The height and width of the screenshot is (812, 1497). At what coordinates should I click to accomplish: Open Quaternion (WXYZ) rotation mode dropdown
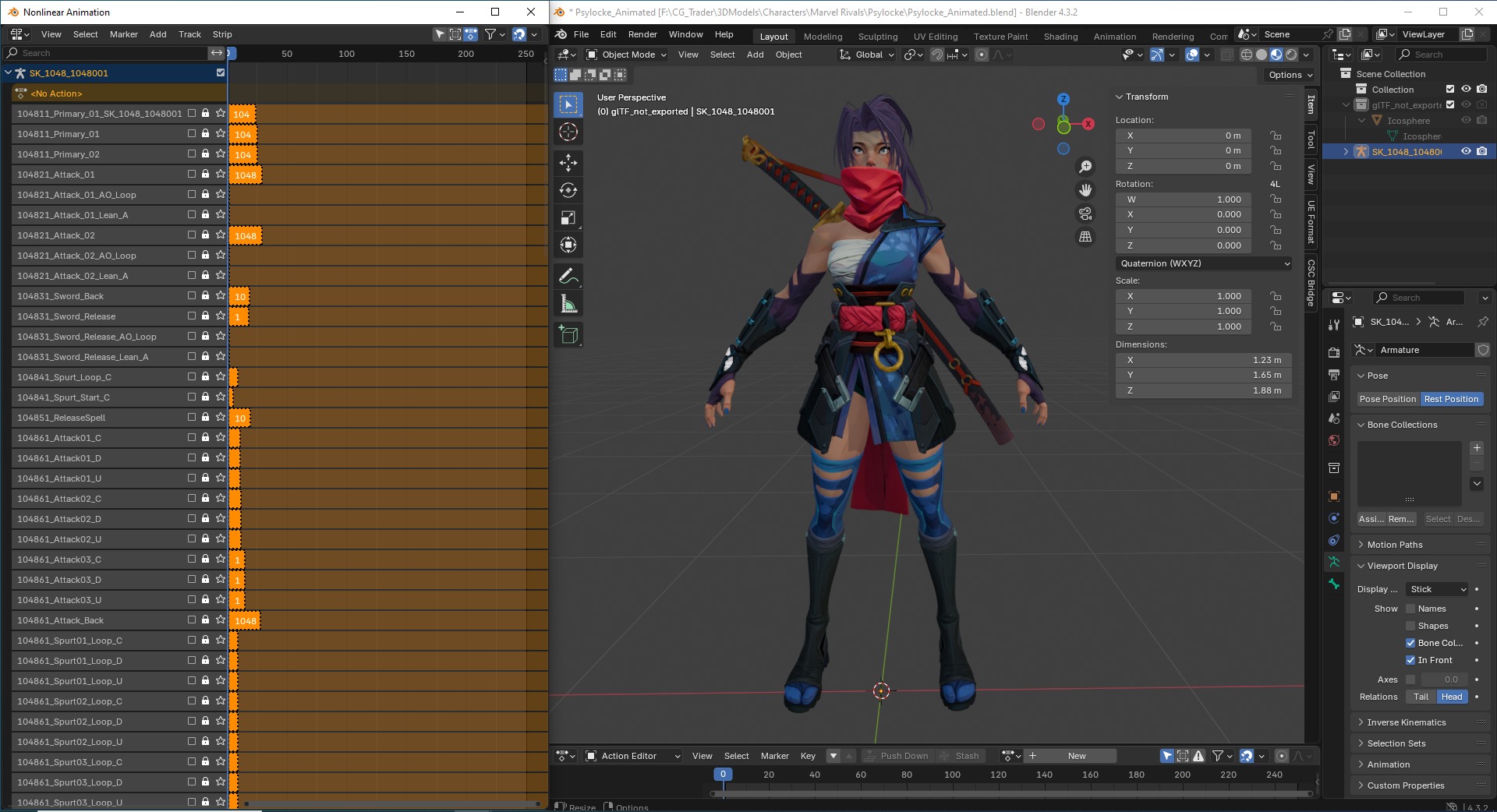coord(1204,263)
